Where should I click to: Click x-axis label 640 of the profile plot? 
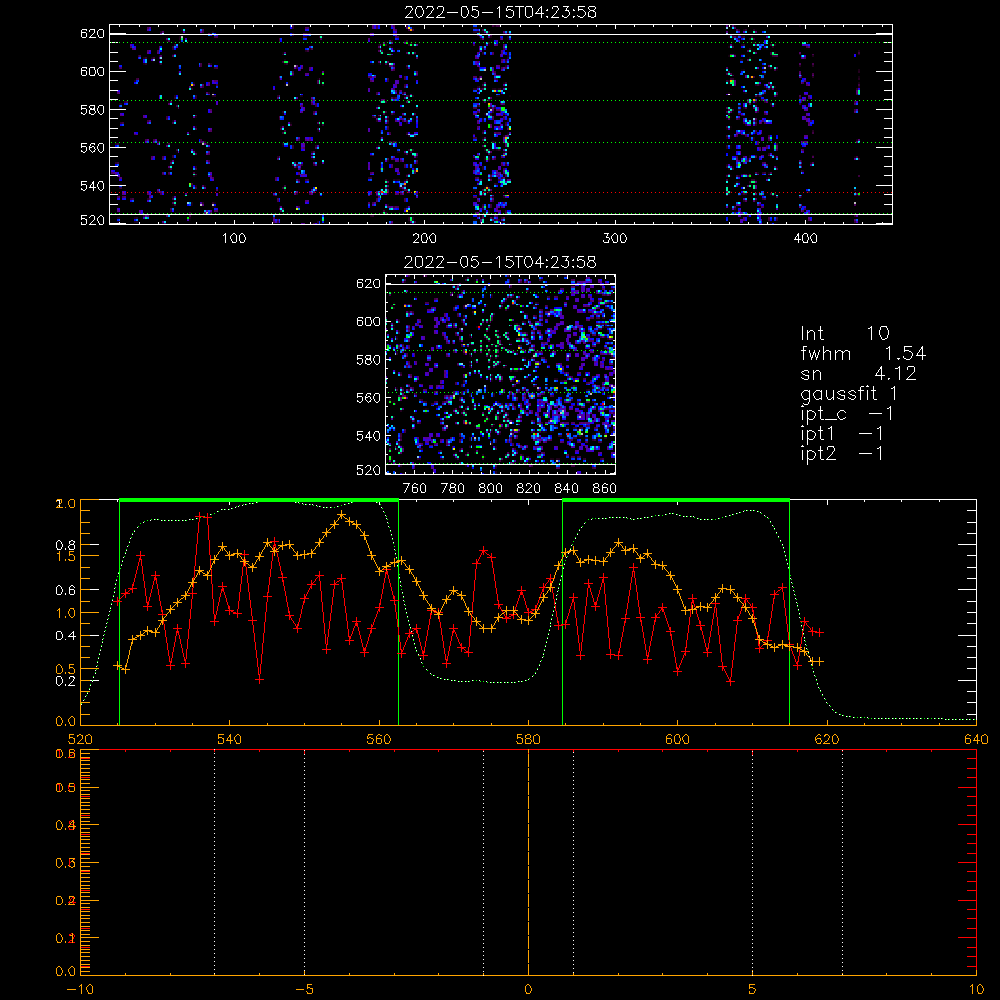tap(976, 740)
